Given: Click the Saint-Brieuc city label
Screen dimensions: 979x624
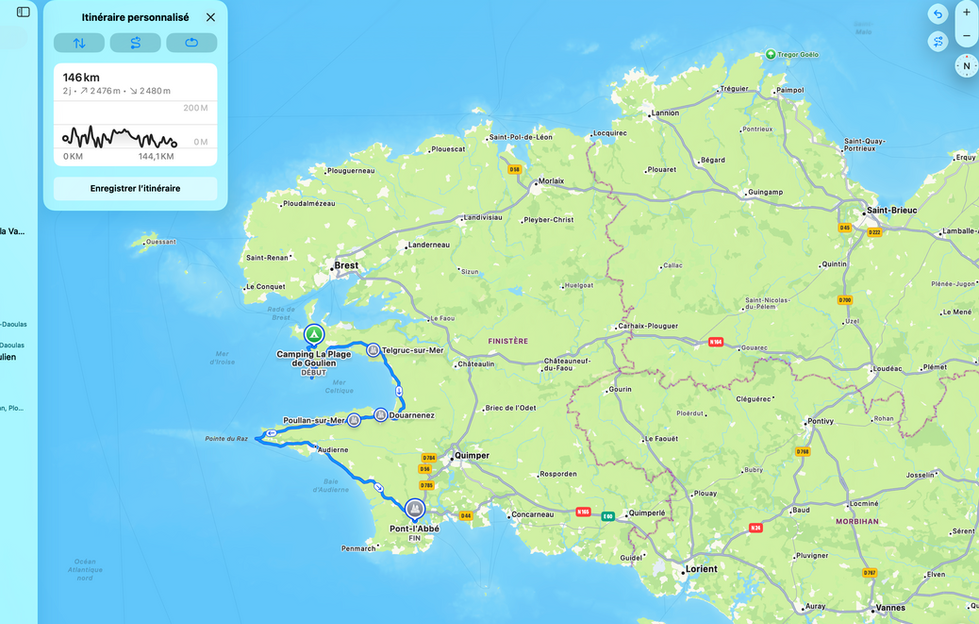Looking at the screenshot, I should [x=892, y=210].
